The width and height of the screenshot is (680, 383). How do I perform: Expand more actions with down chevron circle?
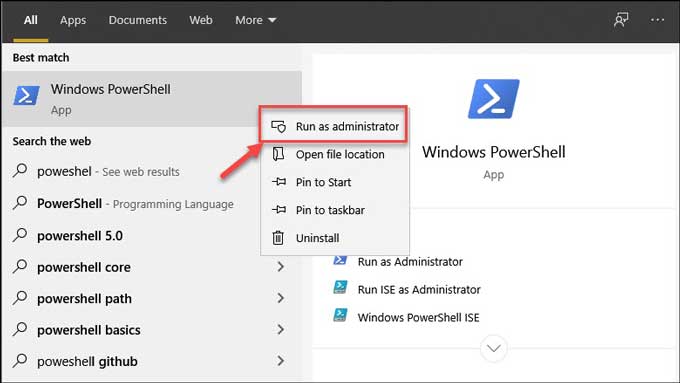pyautogui.click(x=494, y=348)
